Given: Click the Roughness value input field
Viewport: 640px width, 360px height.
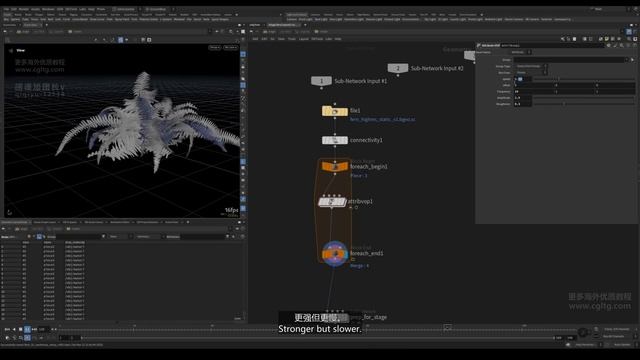Looking at the screenshot, I should (x=522, y=104).
